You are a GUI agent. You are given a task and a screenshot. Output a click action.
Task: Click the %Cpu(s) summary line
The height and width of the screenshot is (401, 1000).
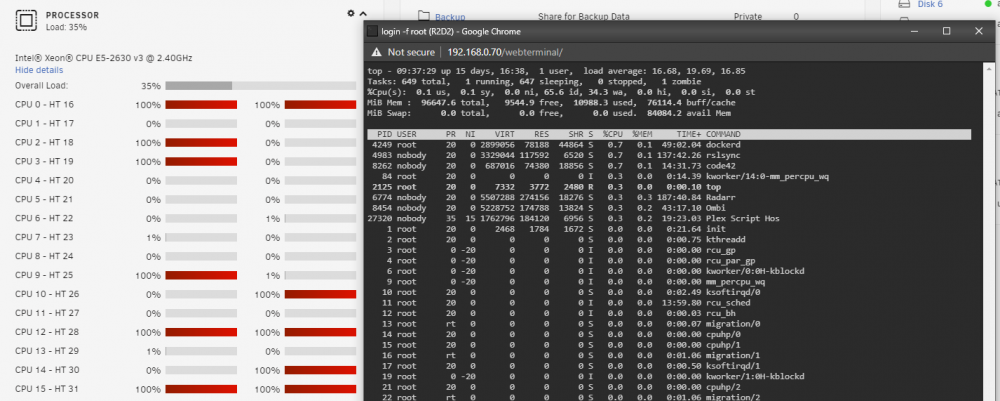[x=561, y=92]
